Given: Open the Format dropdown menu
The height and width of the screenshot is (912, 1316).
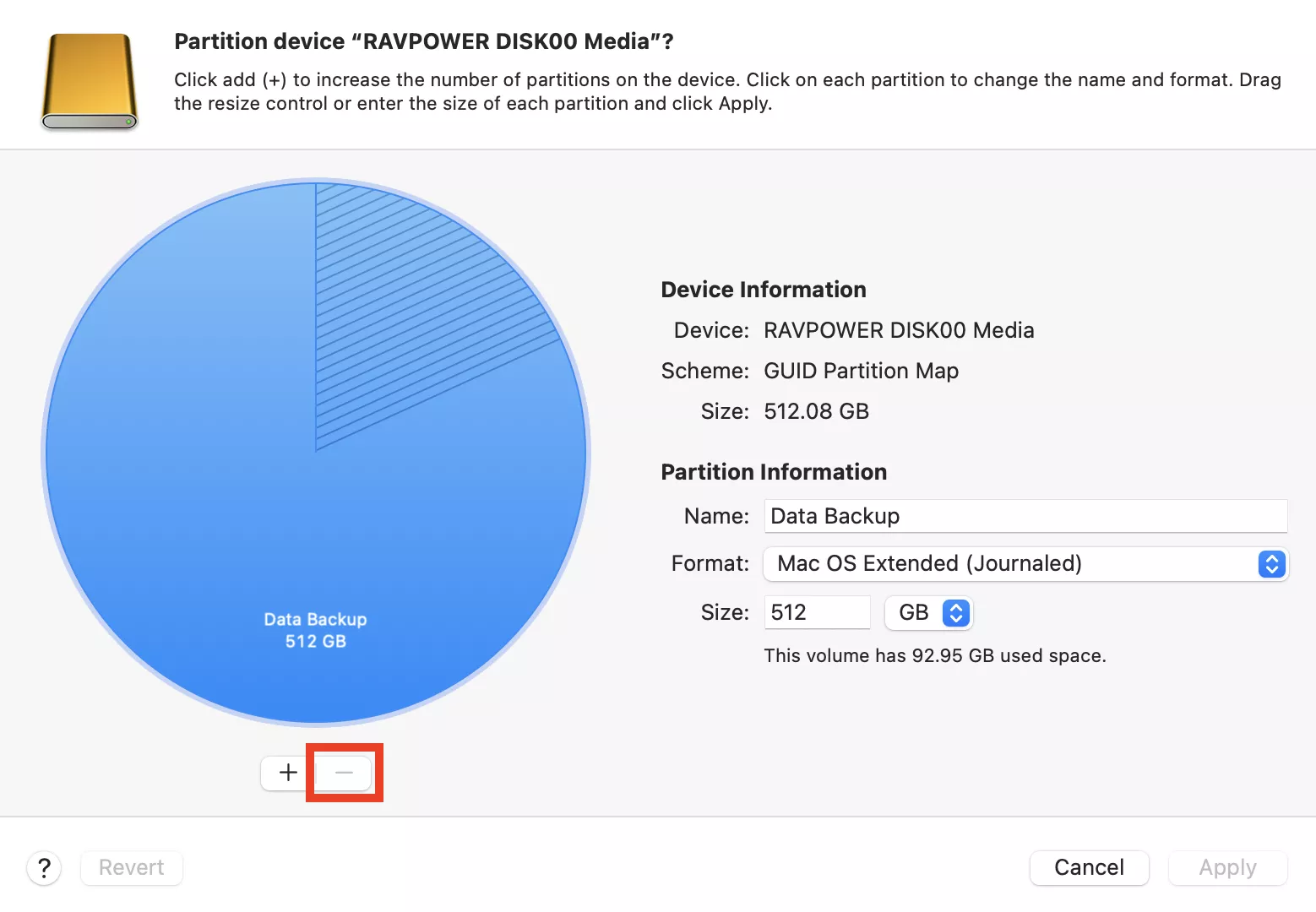Looking at the screenshot, I should pyautogui.click(x=1025, y=564).
